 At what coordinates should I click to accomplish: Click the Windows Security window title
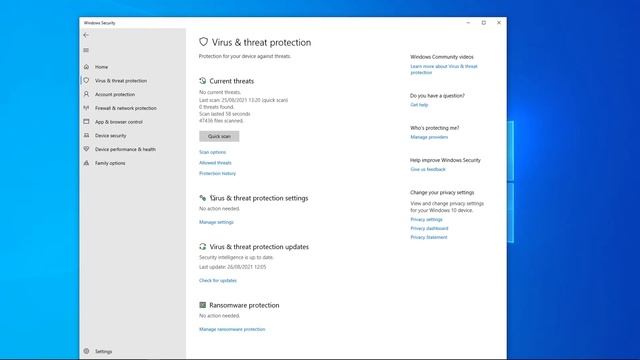[100, 23]
